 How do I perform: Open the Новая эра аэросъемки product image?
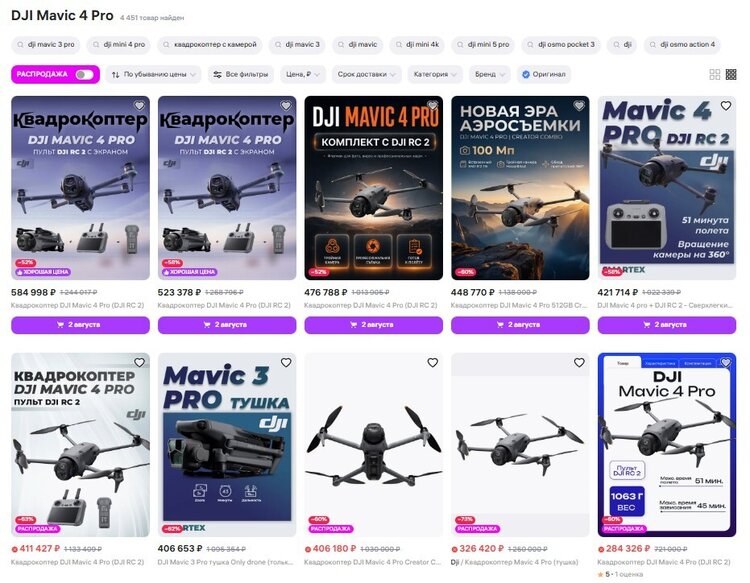(x=520, y=187)
